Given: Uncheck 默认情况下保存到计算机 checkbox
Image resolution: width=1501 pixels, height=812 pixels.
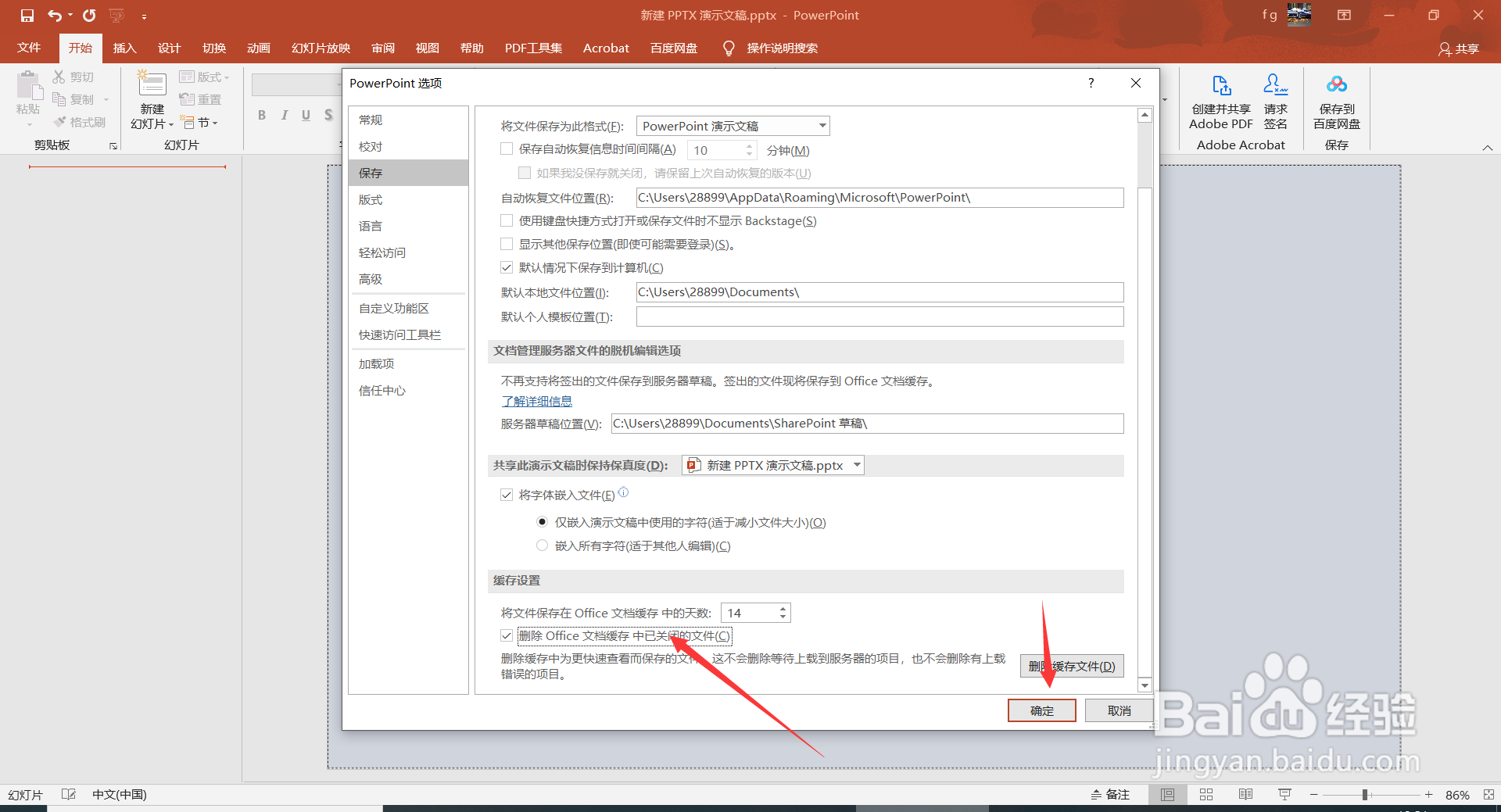Looking at the screenshot, I should coord(507,267).
